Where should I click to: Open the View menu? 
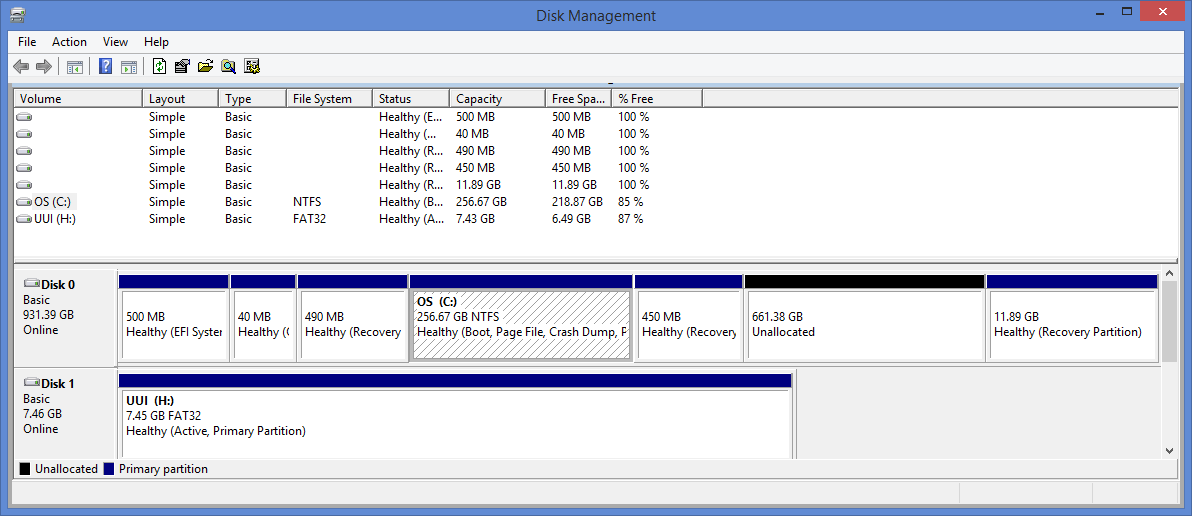point(116,42)
